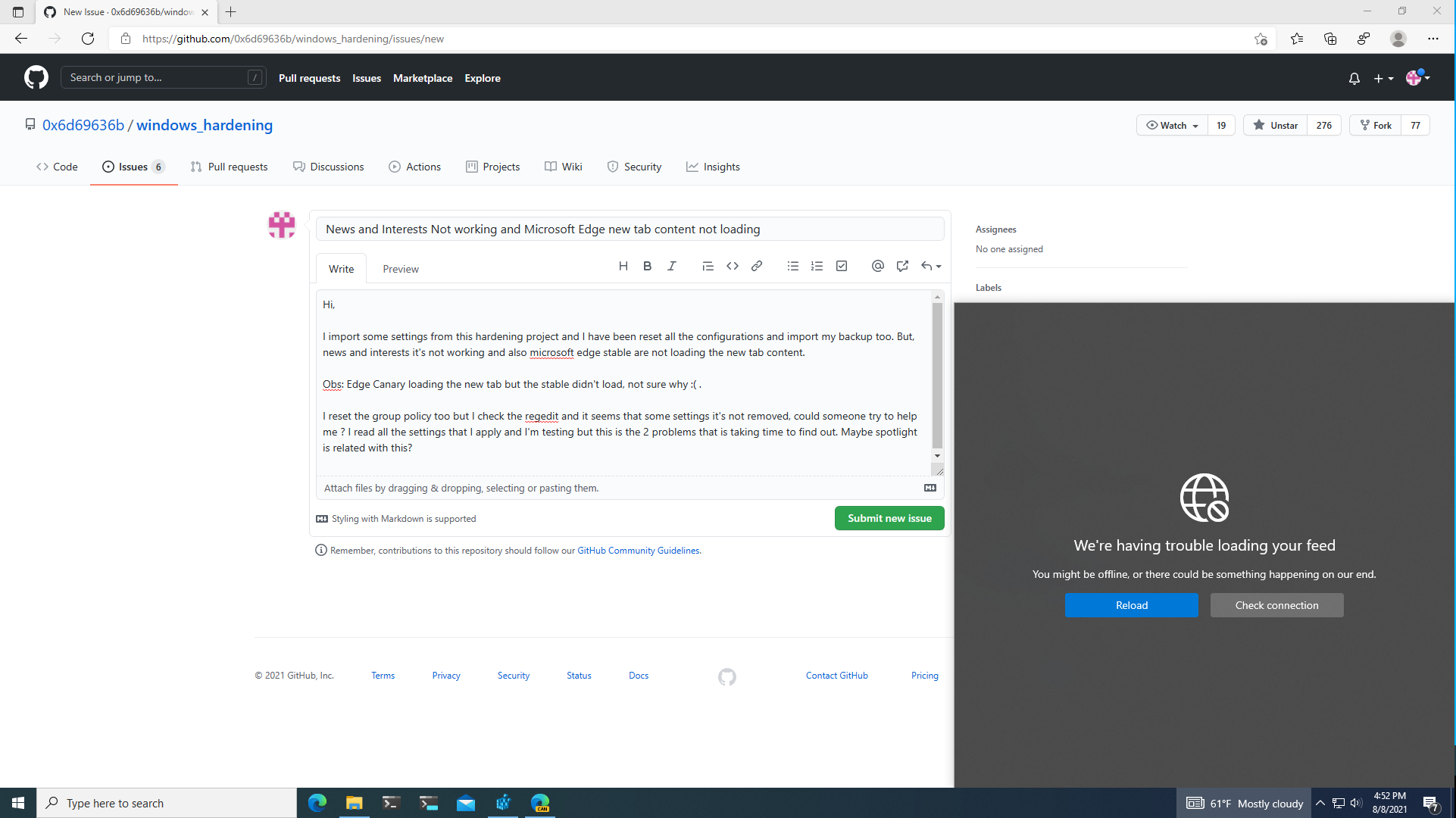The width and height of the screenshot is (1456, 818).
Task: Open the user avatar account menu
Action: click(x=1417, y=77)
